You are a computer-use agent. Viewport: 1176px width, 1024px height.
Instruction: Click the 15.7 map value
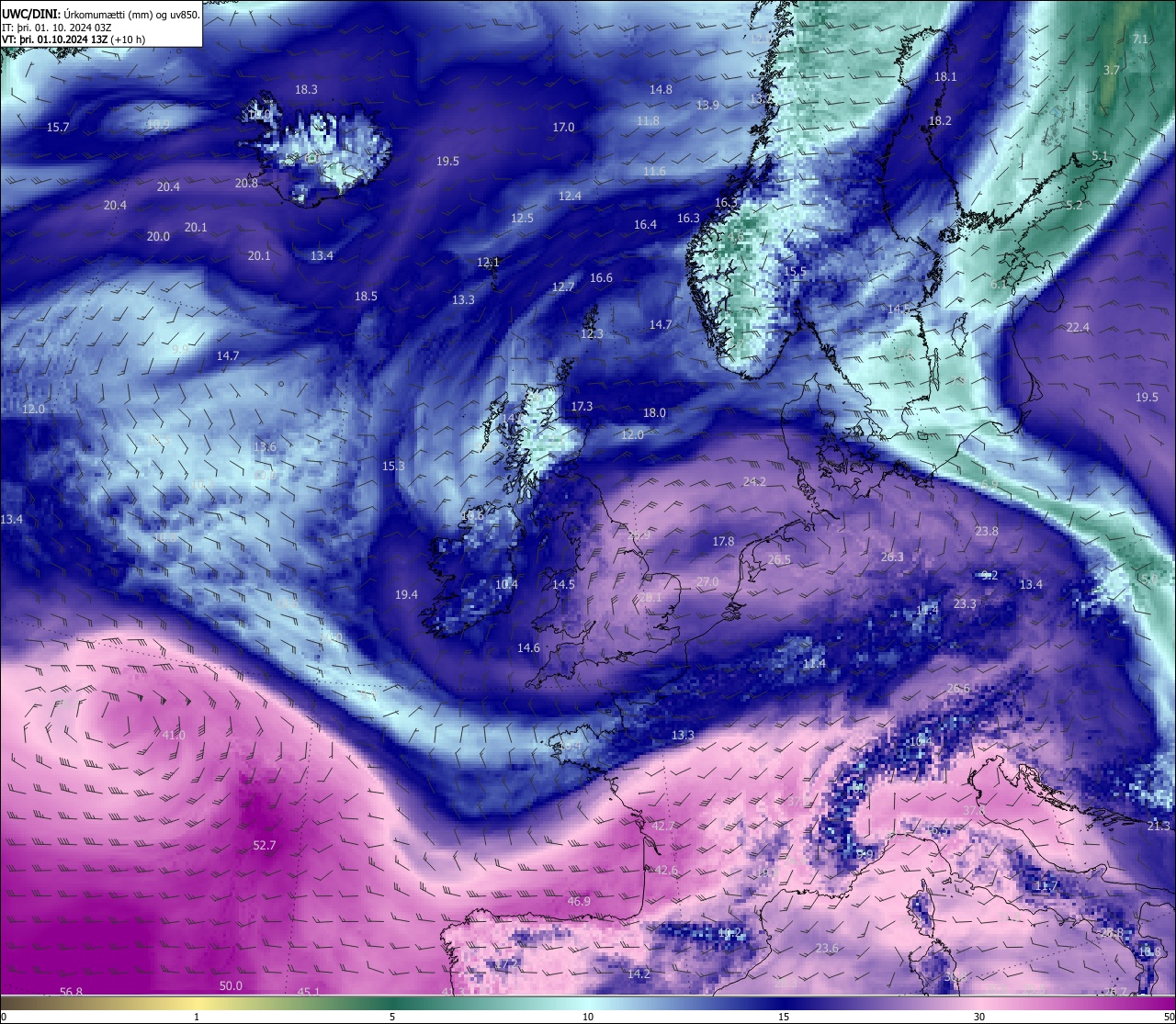click(x=58, y=127)
